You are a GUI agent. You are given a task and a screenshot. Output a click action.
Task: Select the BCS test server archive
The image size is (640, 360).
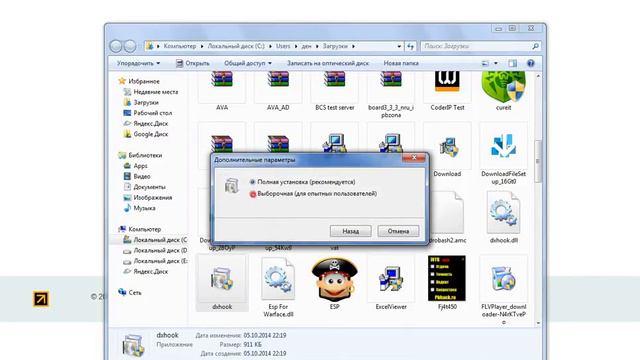335,80
